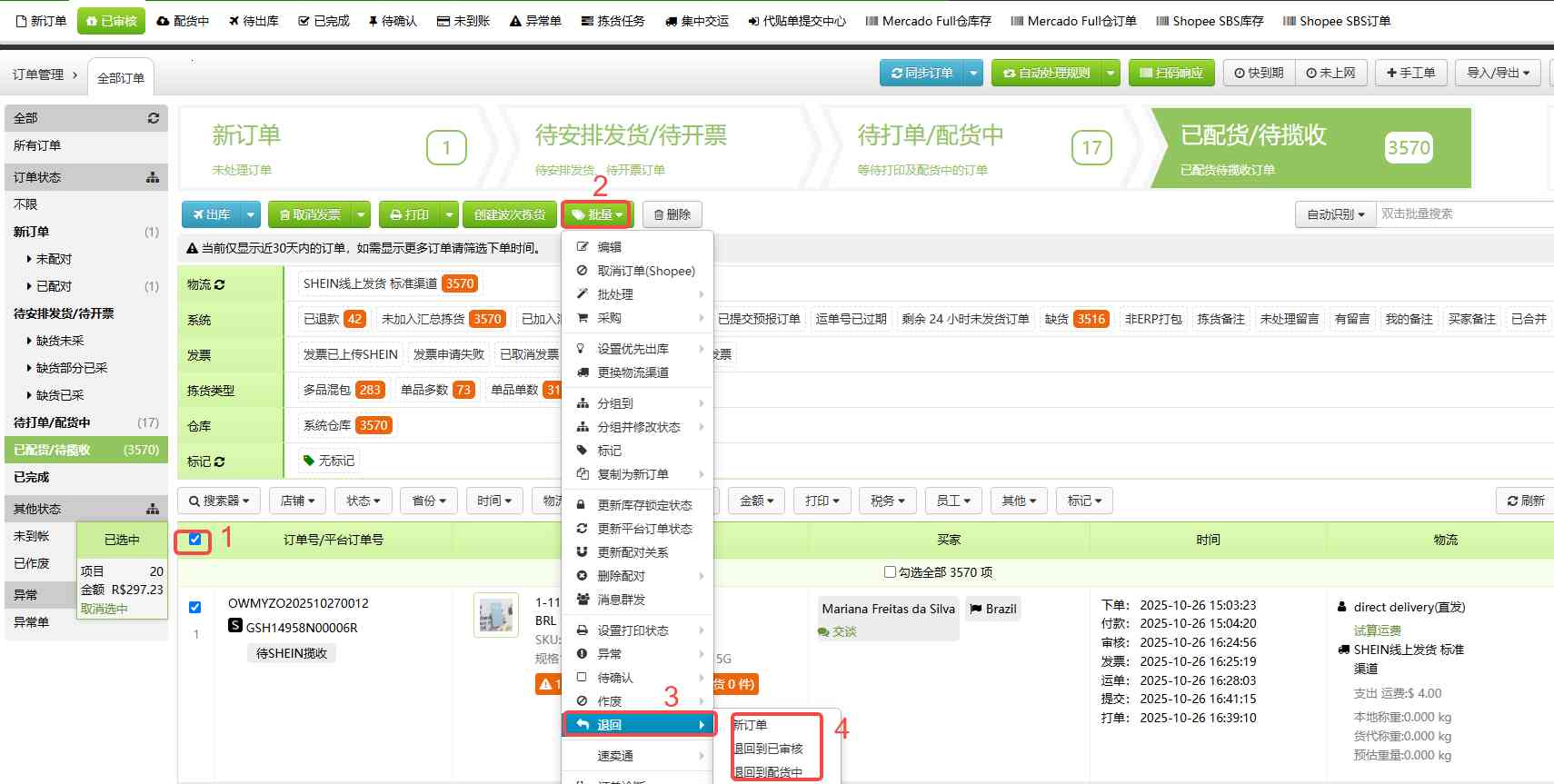The height and width of the screenshot is (784, 1554).
Task: Click the hierarchy icon next to 订单状态
Action: tap(153, 177)
